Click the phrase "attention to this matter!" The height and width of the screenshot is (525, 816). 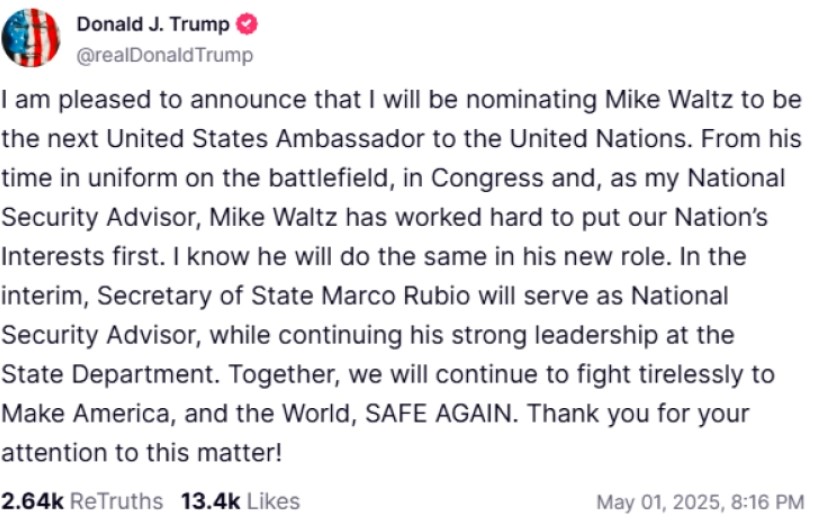click(x=143, y=452)
